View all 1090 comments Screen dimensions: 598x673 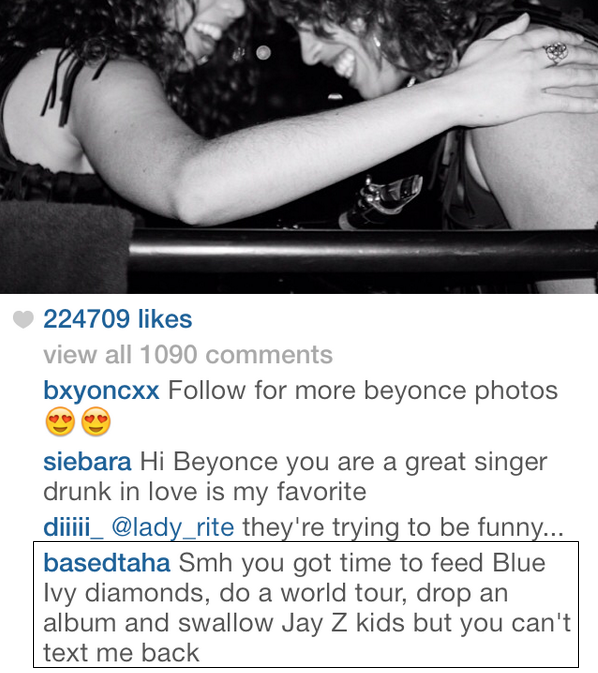coord(188,355)
